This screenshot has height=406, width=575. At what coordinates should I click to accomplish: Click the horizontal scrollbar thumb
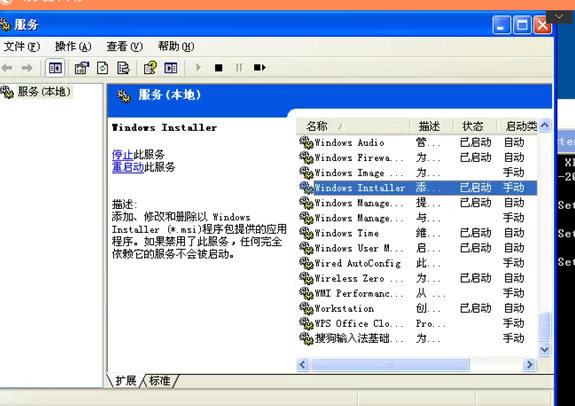pyautogui.click(x=390, y=365)
